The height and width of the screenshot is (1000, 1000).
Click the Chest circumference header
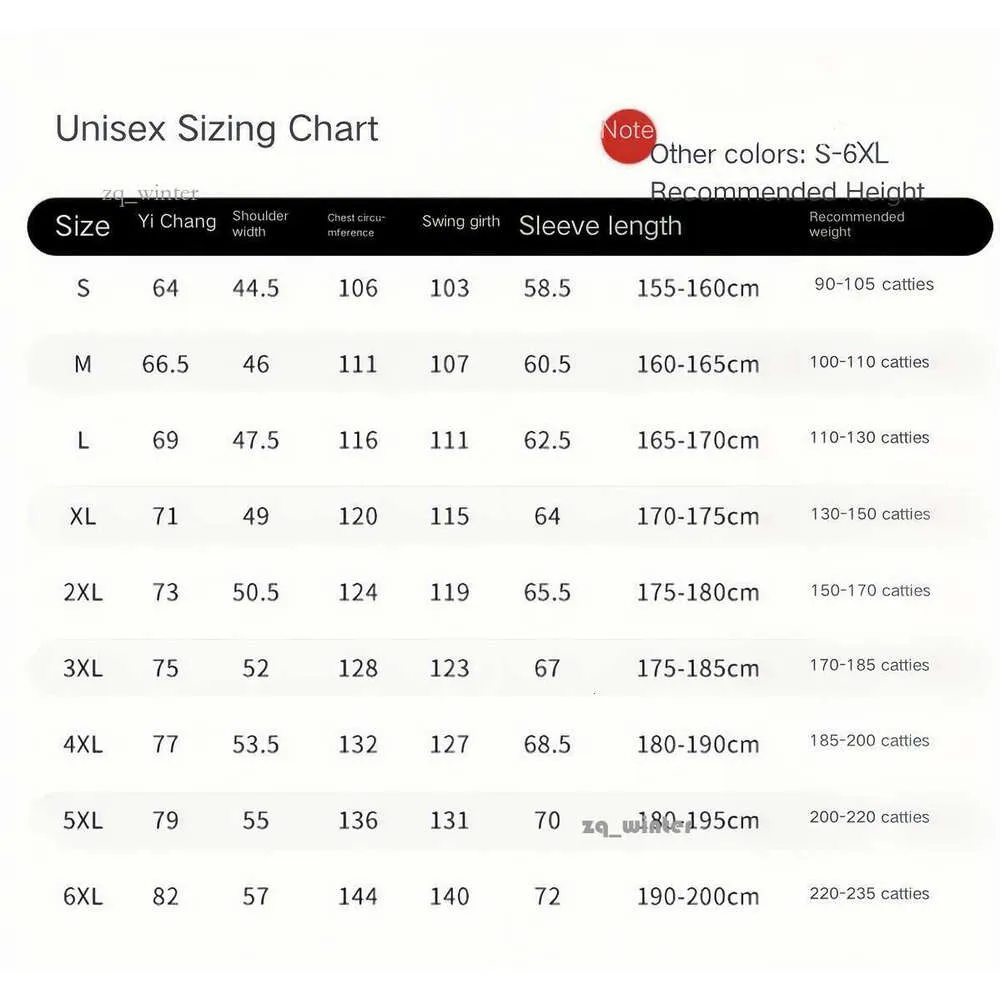356,225
